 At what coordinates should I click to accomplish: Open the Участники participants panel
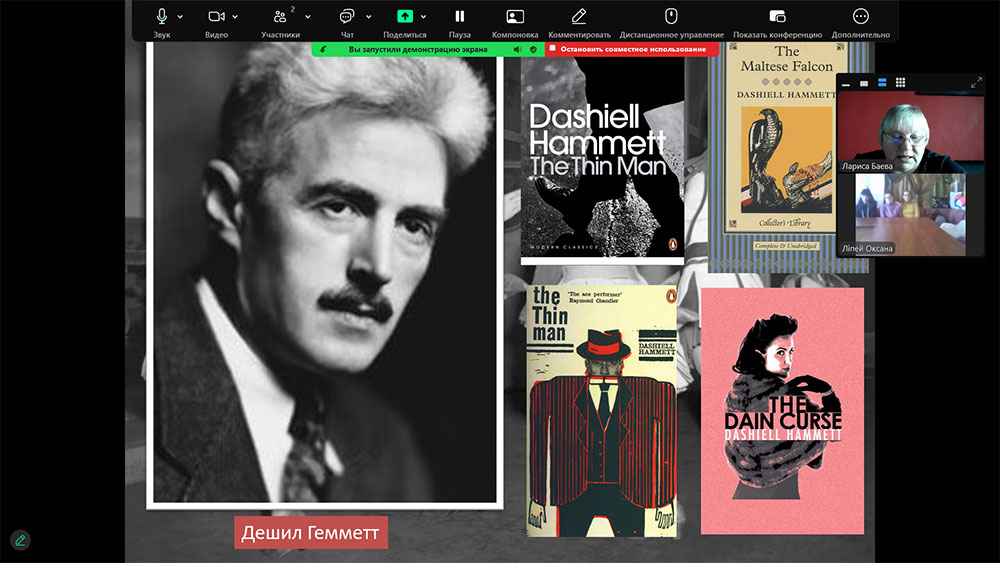pyautogui.click(x=281, y=17)
